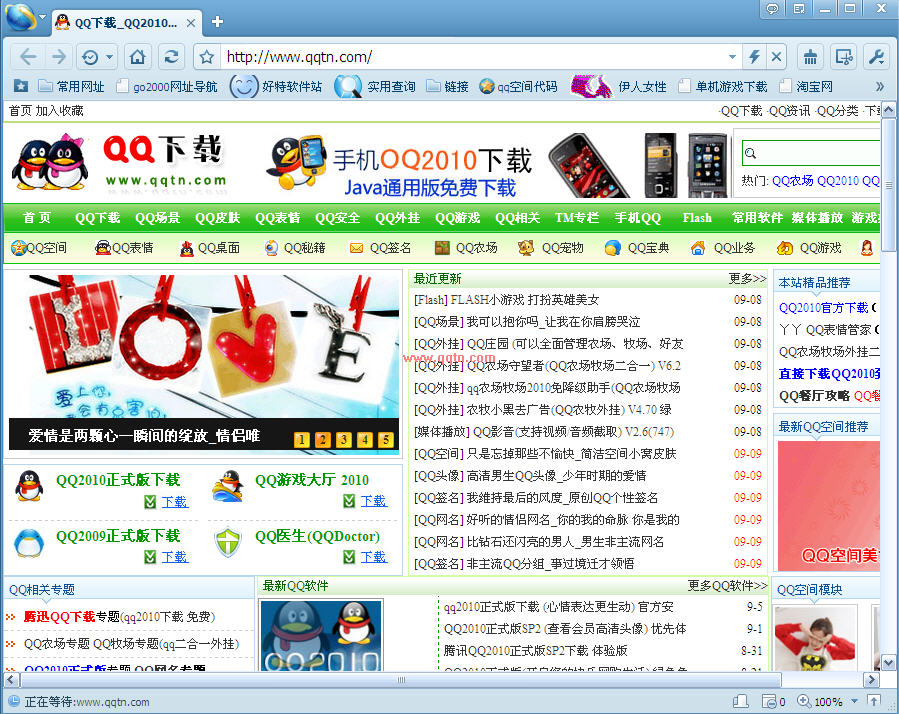Click the refresh page icon in the toolbar
The width and height of the screenshot is (899, 714).
[171, 56]
